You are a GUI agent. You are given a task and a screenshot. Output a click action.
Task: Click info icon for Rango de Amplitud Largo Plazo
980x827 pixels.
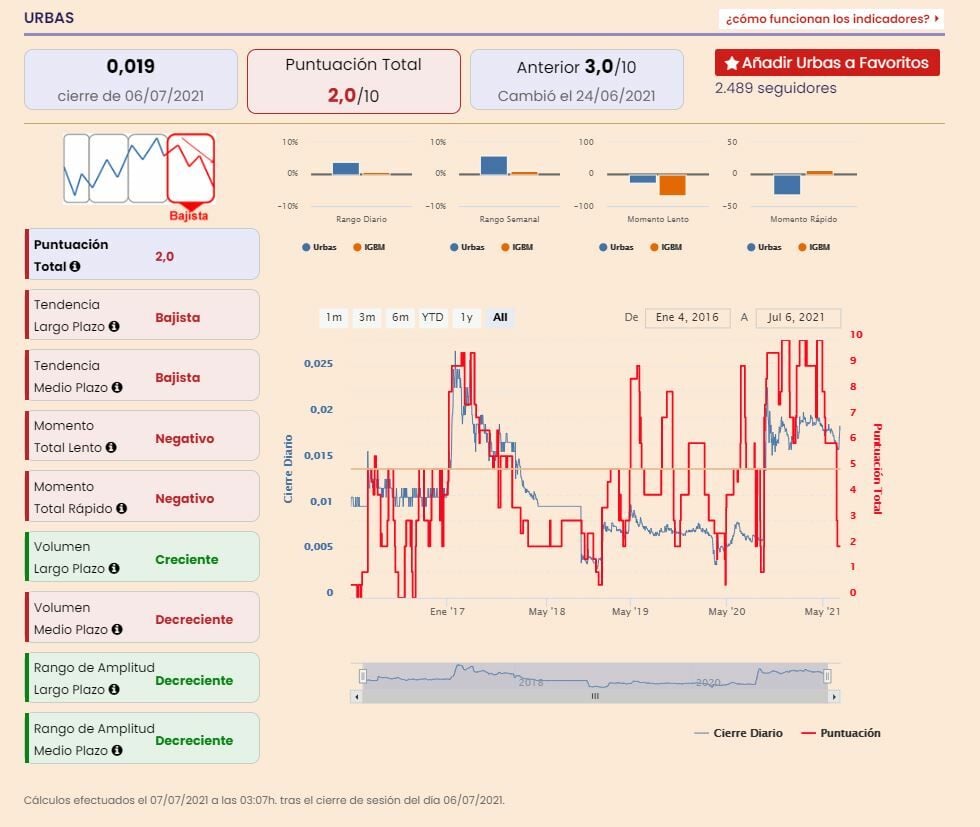click(114, 689)
